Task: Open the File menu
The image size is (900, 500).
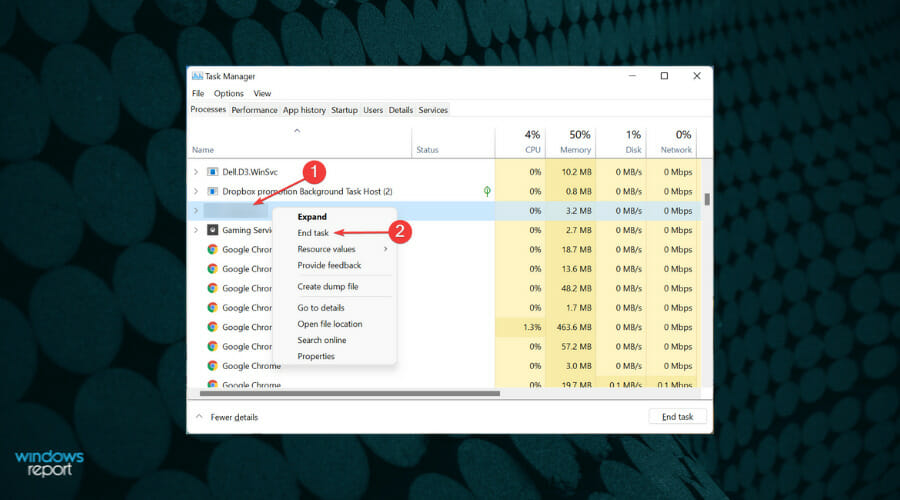Action: pyautogui.click(x=198, y=93)
